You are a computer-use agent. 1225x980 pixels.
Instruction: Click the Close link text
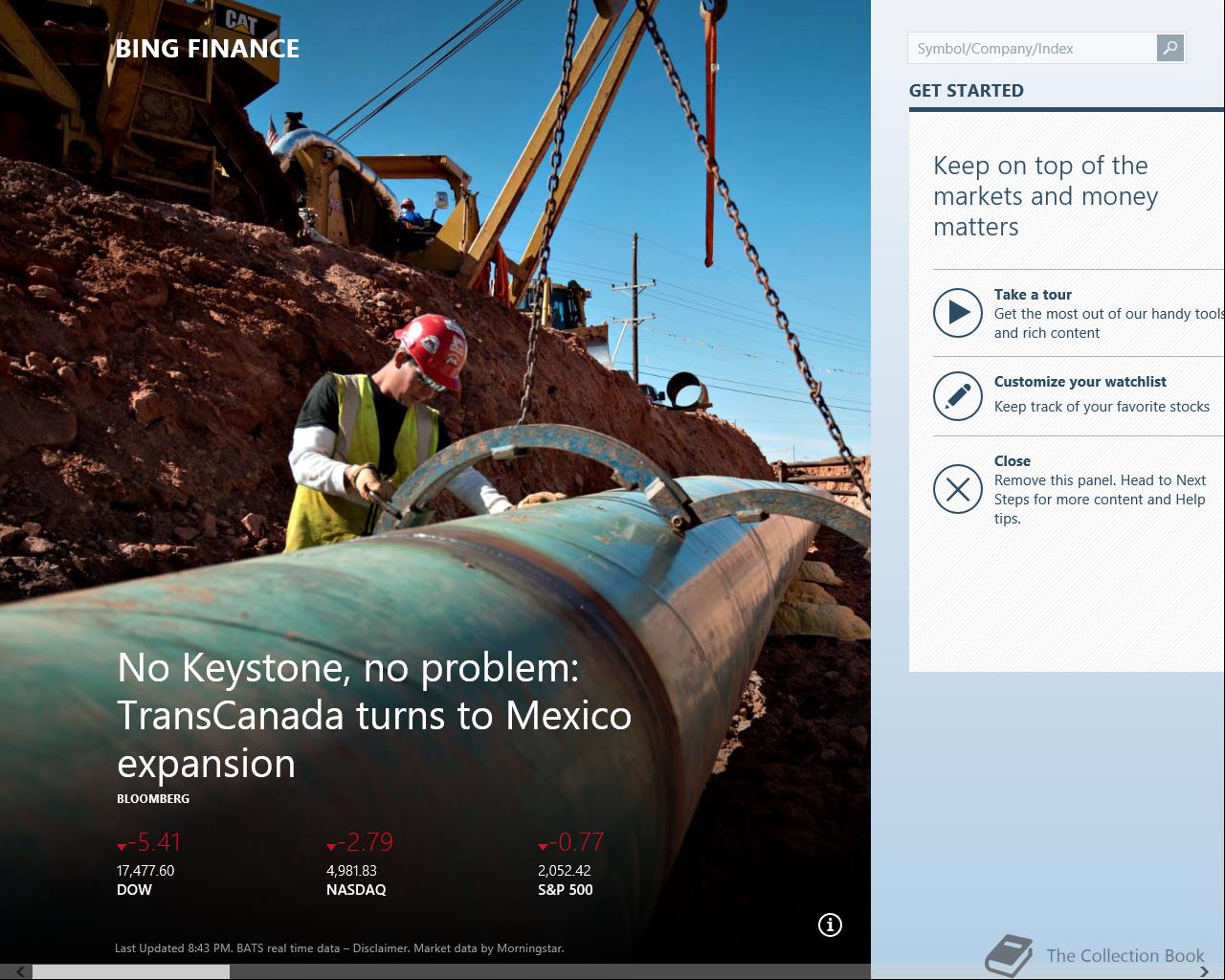(1012, 461)
